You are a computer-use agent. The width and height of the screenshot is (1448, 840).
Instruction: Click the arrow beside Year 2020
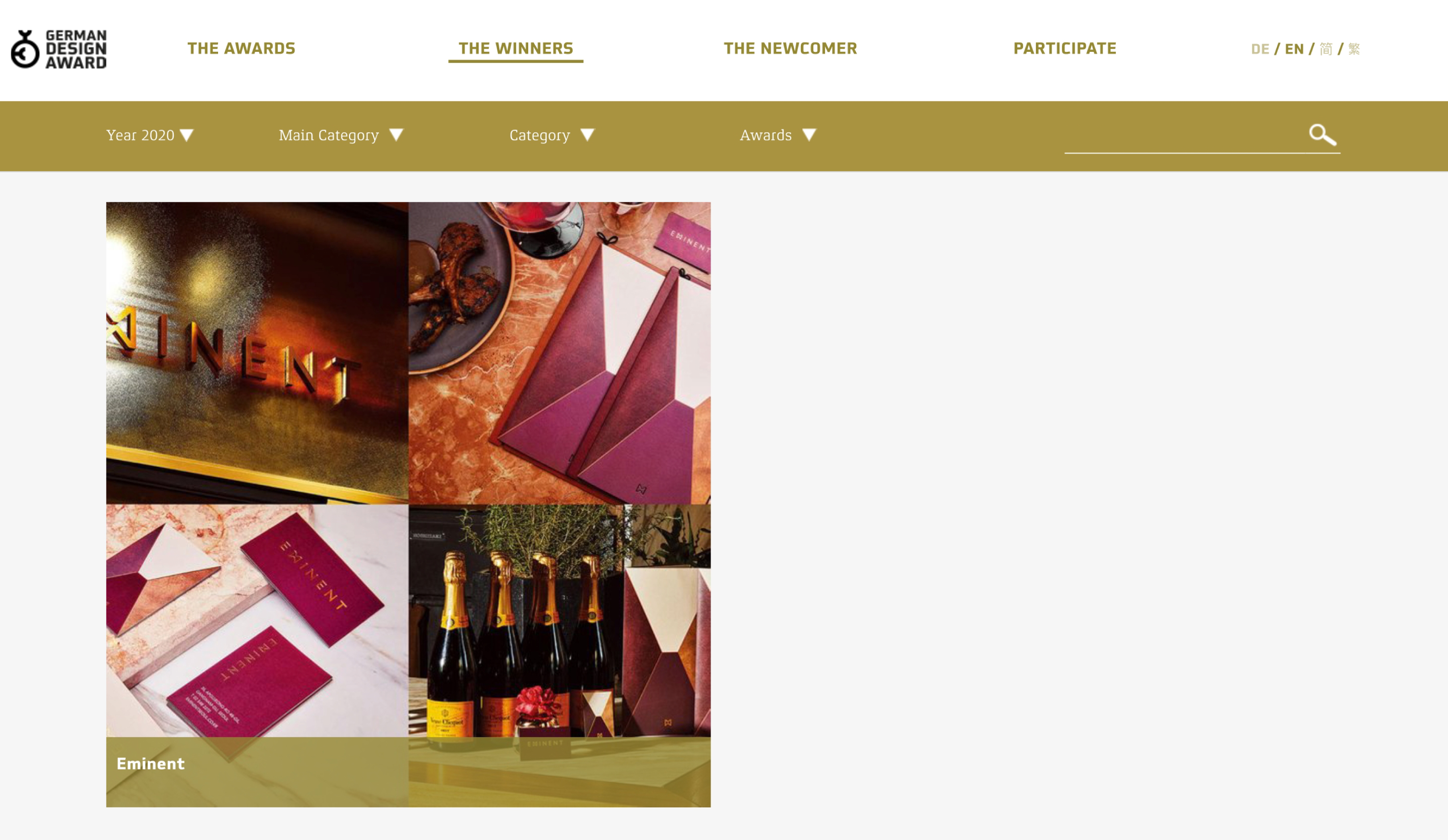(x=187, y=135)
